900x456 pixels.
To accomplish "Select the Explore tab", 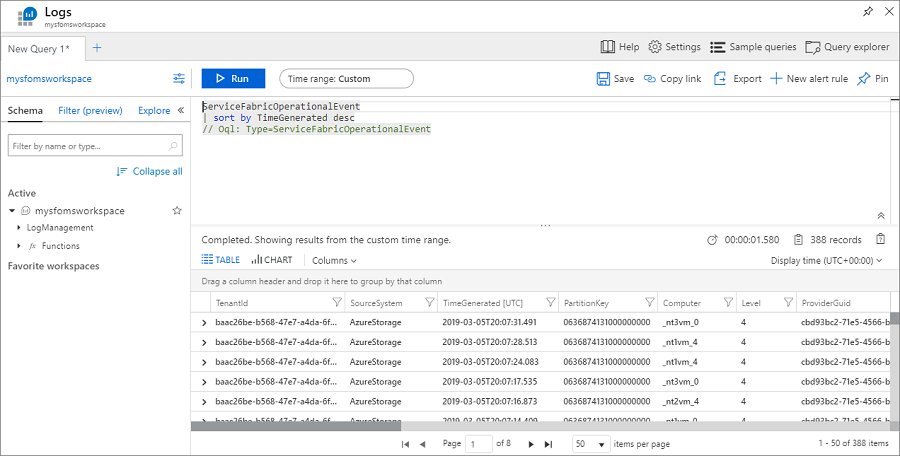I will pyautogui.click(x=154, y=110).
